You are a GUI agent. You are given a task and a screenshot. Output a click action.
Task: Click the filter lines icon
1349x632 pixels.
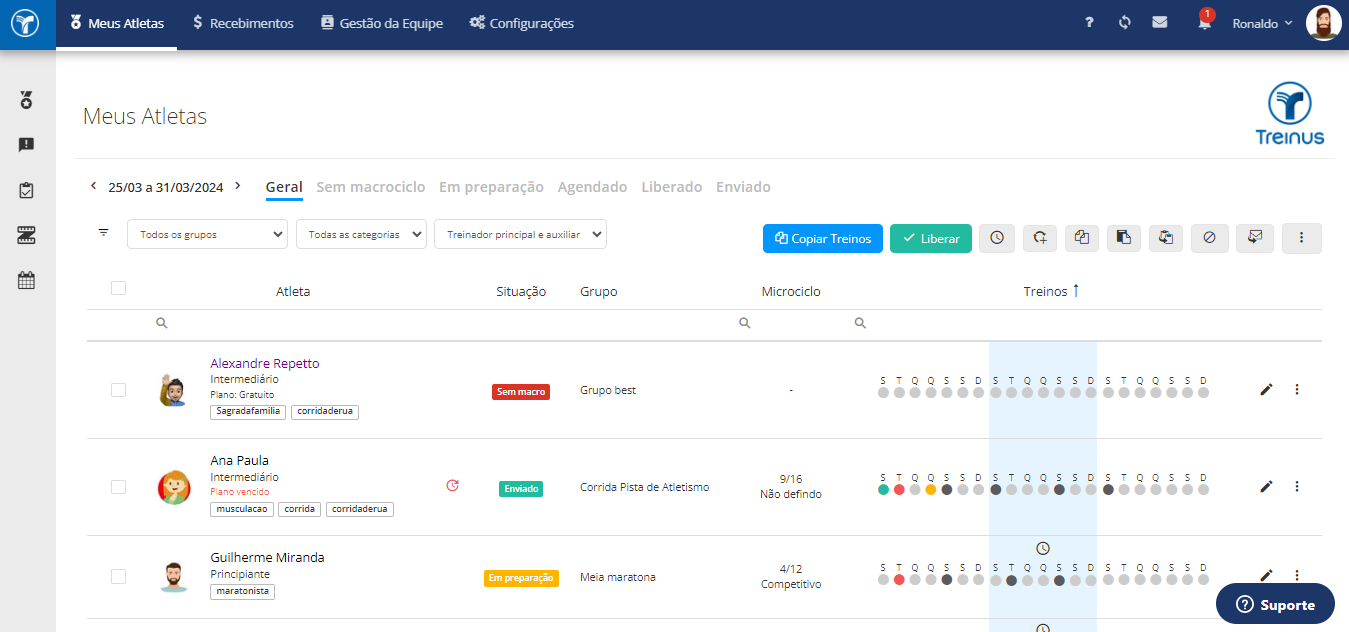[x=104, y=233]
